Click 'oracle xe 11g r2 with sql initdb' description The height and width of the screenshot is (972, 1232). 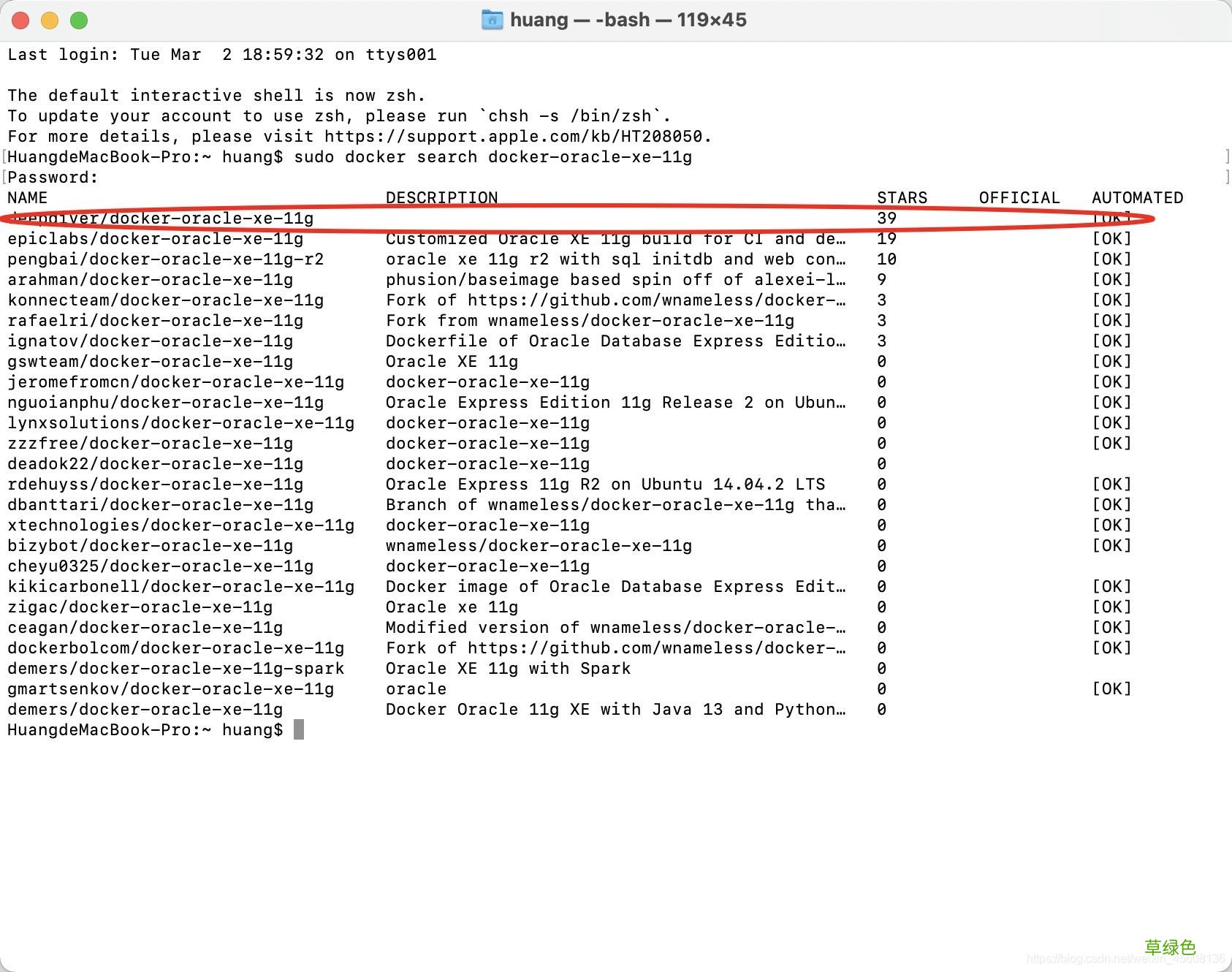click(616, 259)
